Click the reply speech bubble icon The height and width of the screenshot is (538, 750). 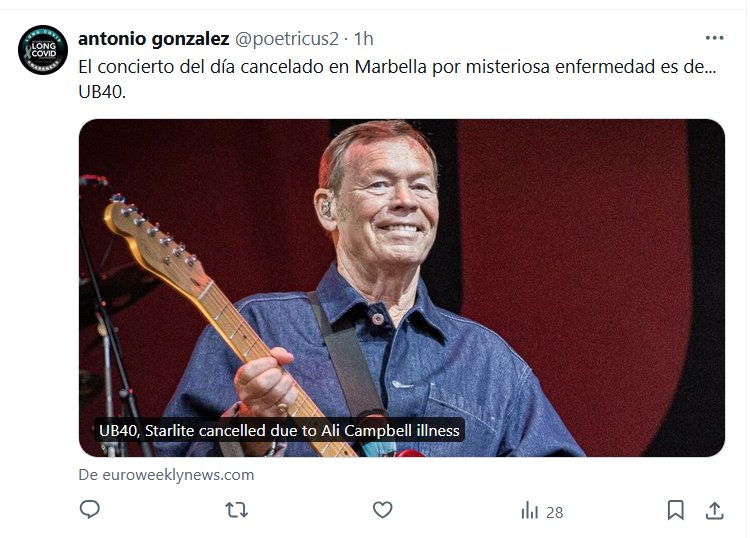click(89, 510)
